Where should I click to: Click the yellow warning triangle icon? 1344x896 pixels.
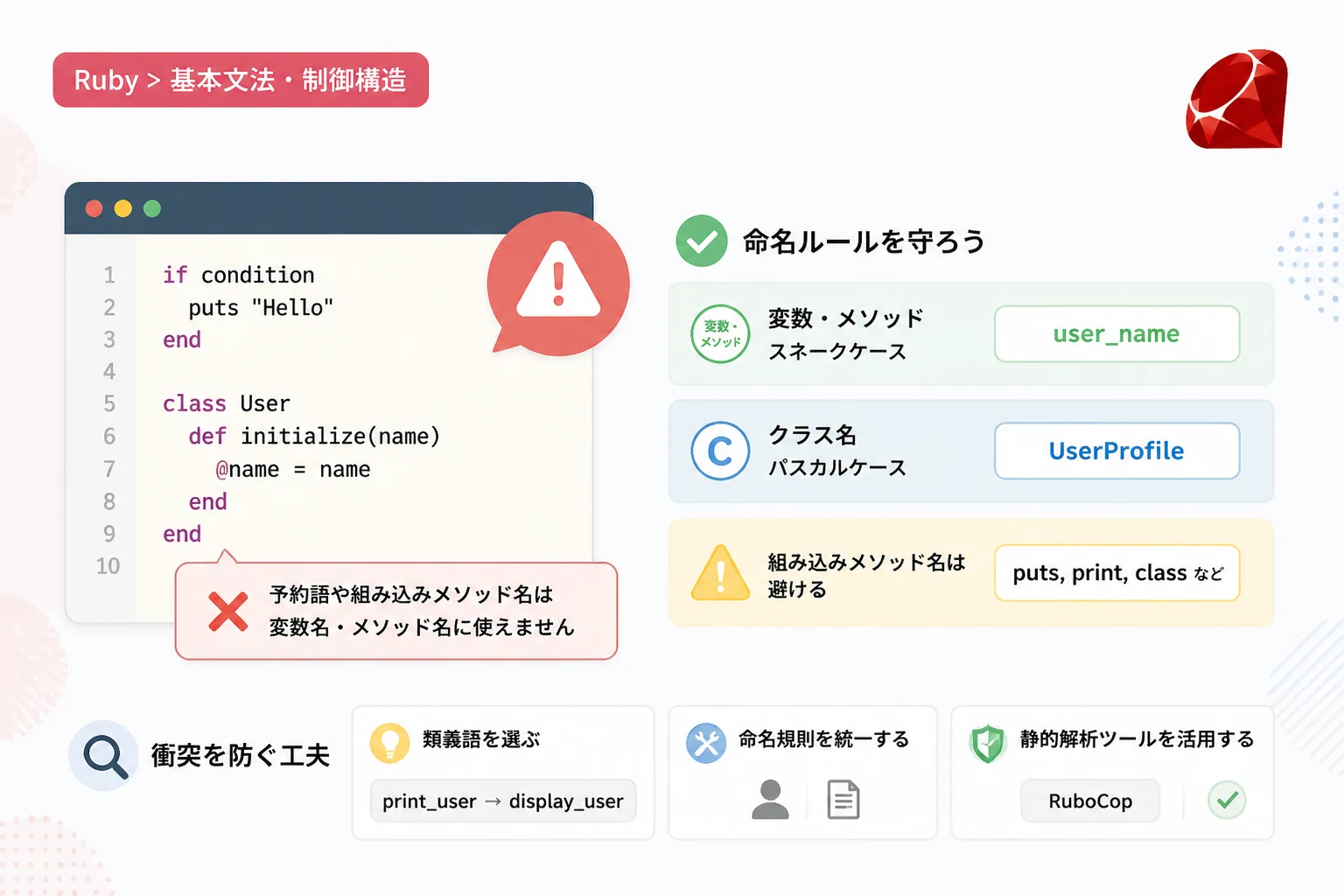tap(720, 573)
